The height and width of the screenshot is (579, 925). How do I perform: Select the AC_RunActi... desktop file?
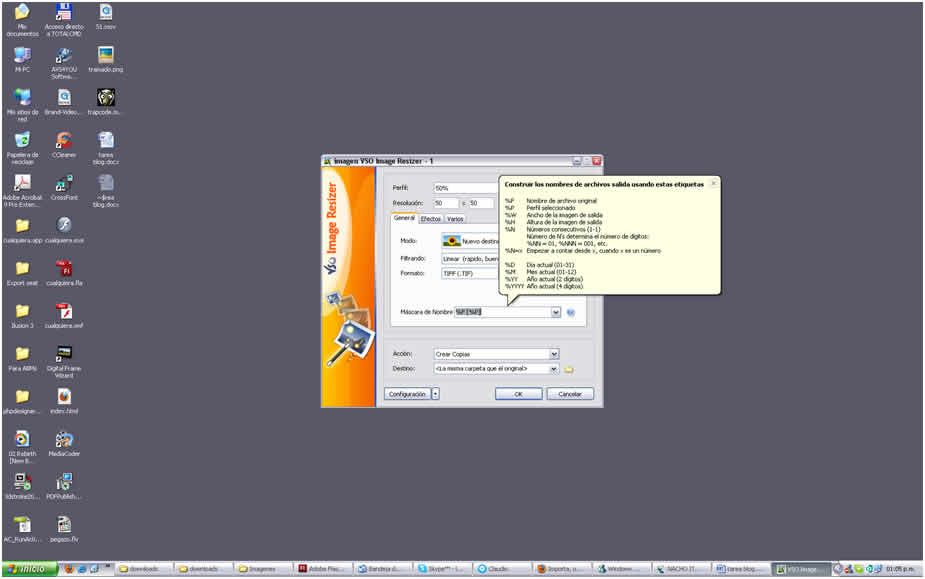(22, 529)
